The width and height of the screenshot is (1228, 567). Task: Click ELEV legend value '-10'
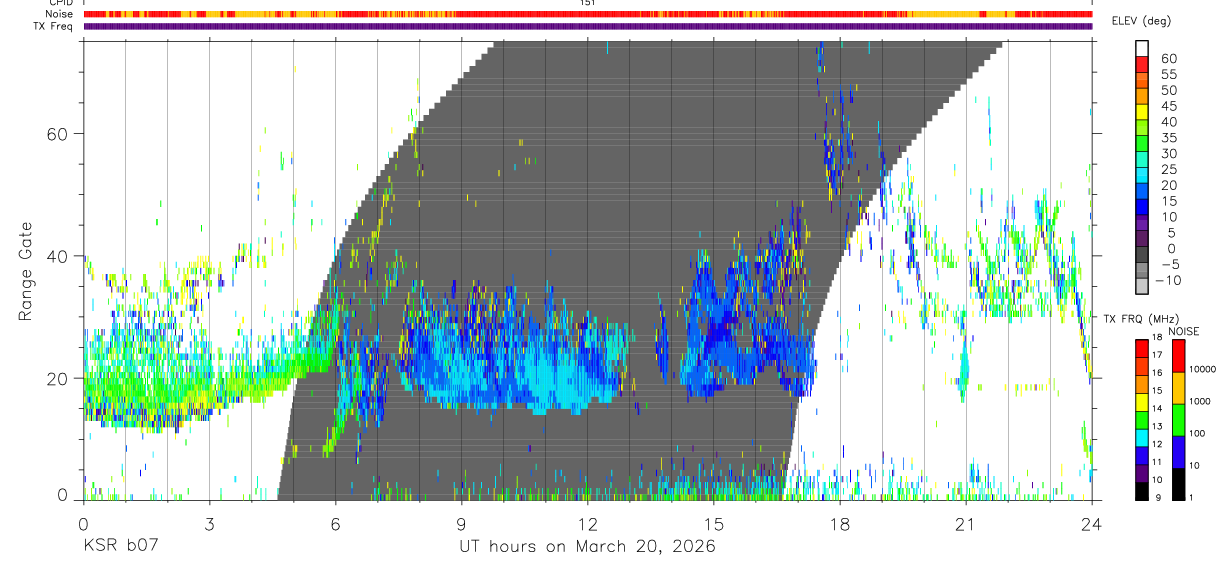[x=1169, y=280]
